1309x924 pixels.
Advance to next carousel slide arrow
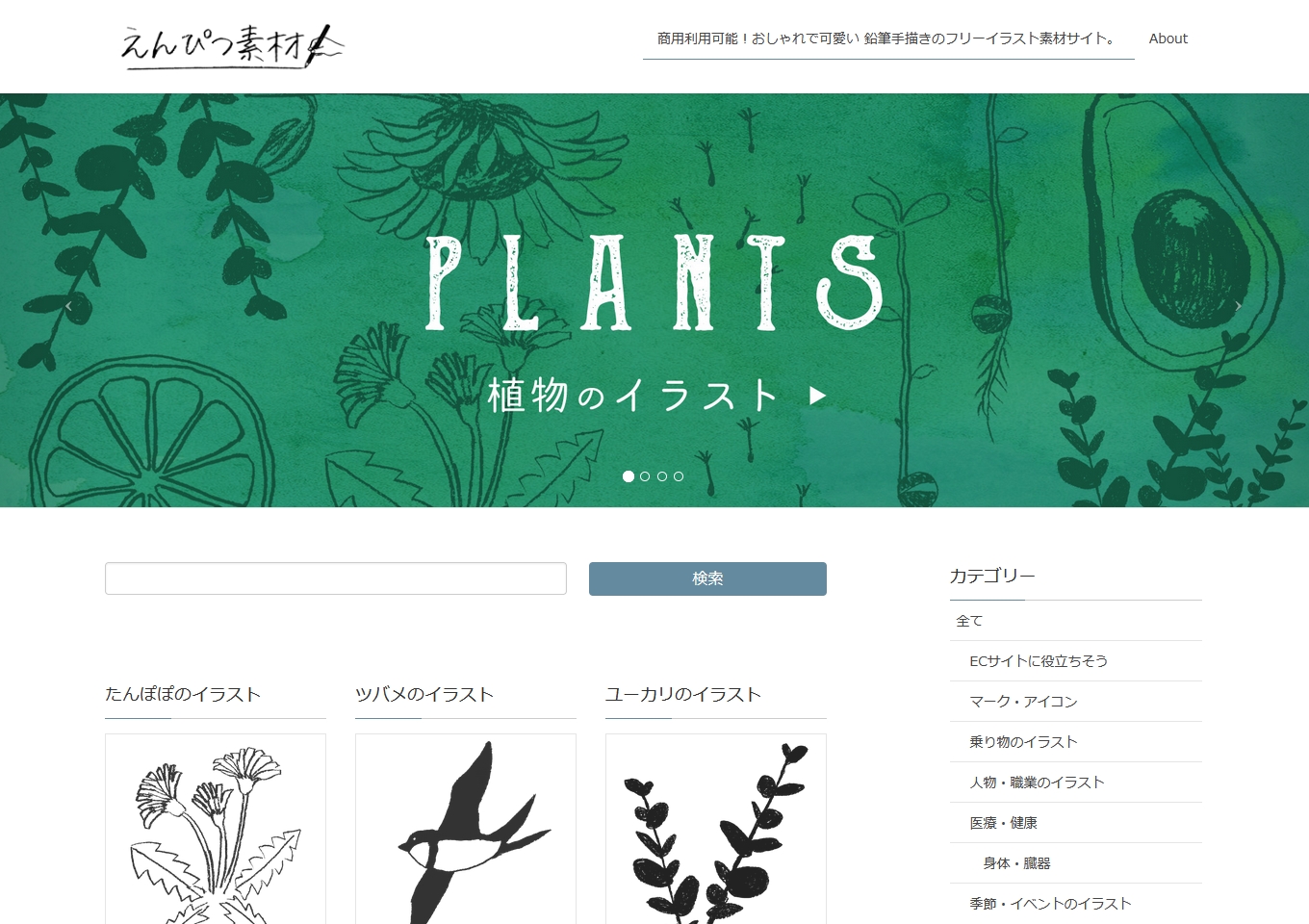1238,306
